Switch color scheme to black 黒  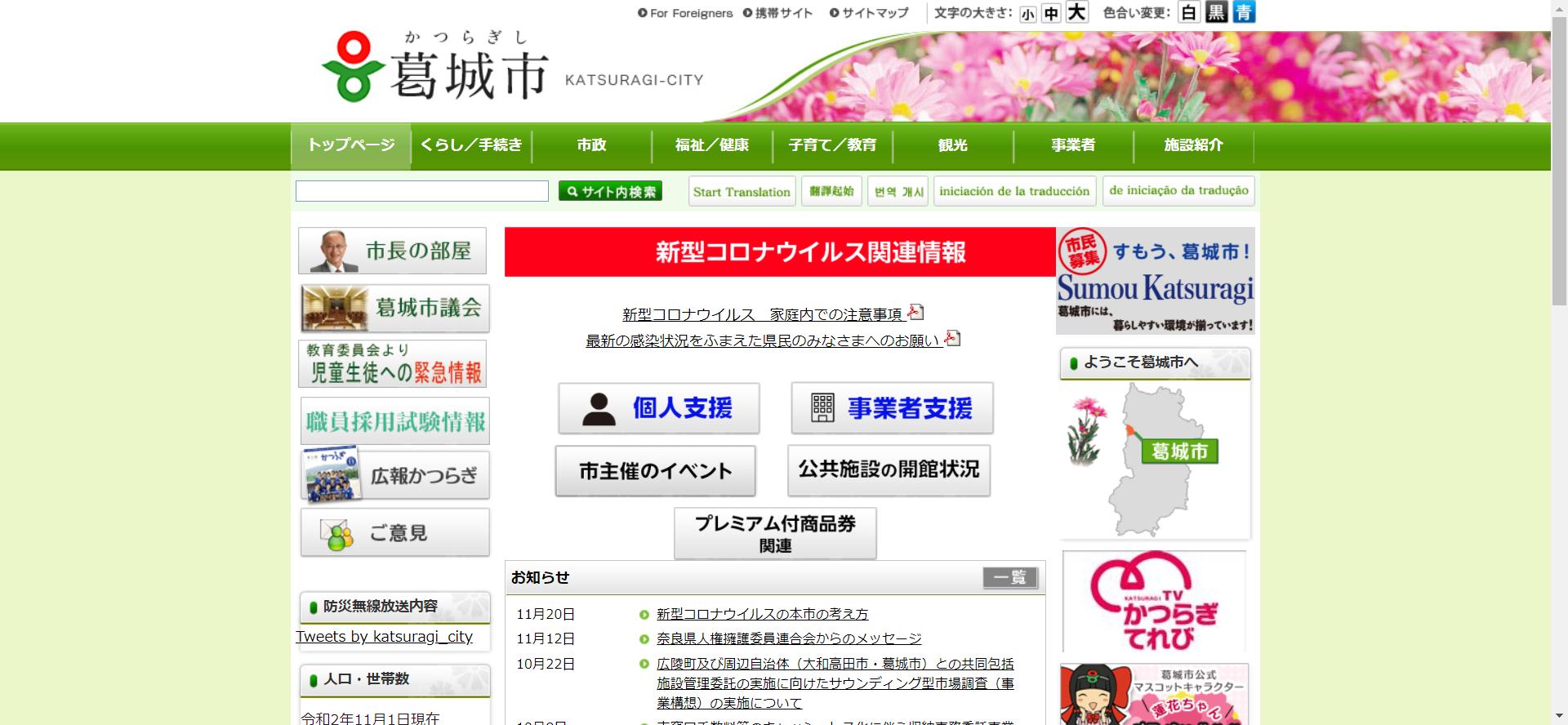click(1216, 12)
